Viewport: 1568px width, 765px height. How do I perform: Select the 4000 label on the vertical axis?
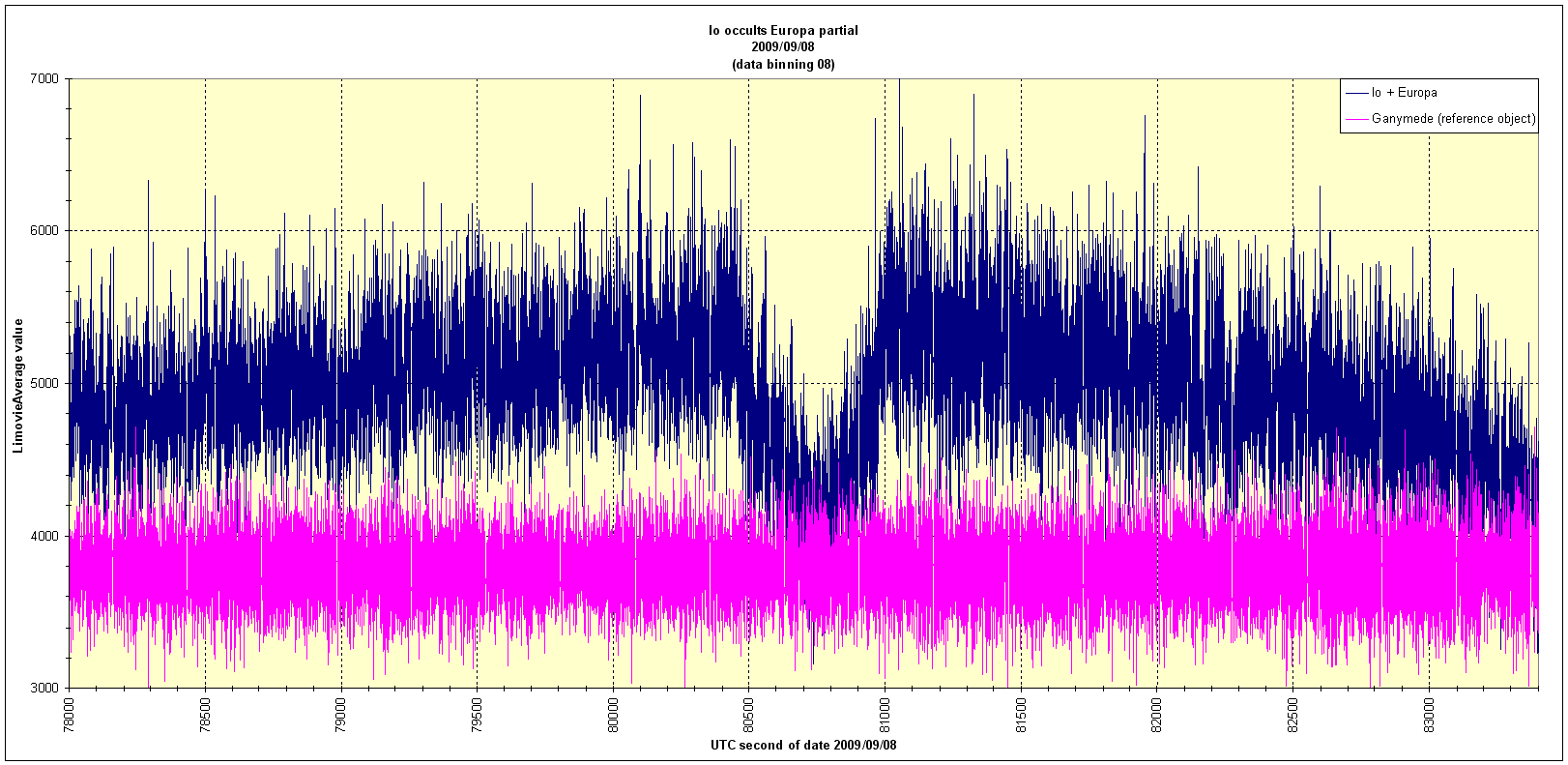click(x=46, y=536)
